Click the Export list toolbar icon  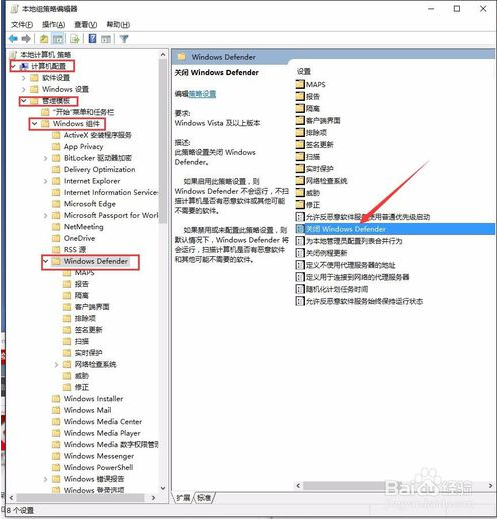[75, 39]
